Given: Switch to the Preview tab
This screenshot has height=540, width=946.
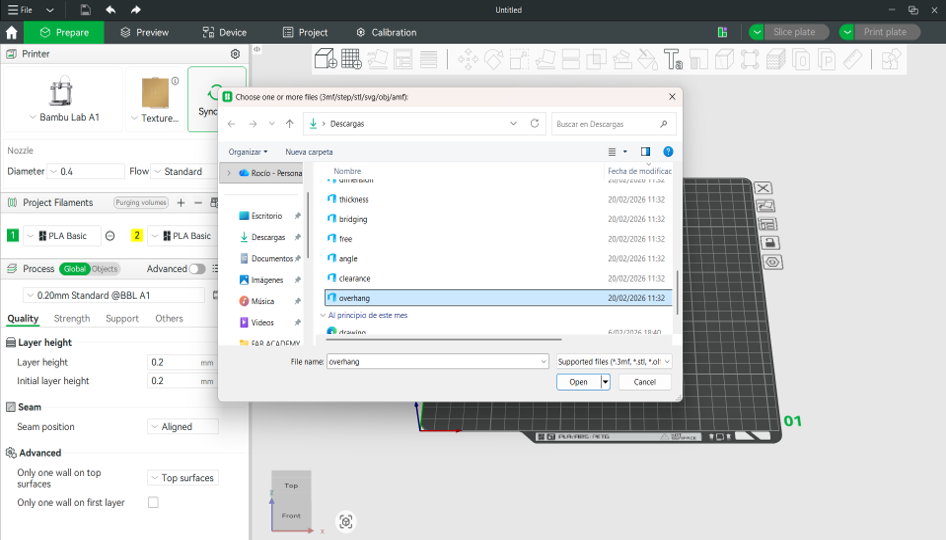Looking at the screenshot, I should pyautogui.click(x=144, y=33).
